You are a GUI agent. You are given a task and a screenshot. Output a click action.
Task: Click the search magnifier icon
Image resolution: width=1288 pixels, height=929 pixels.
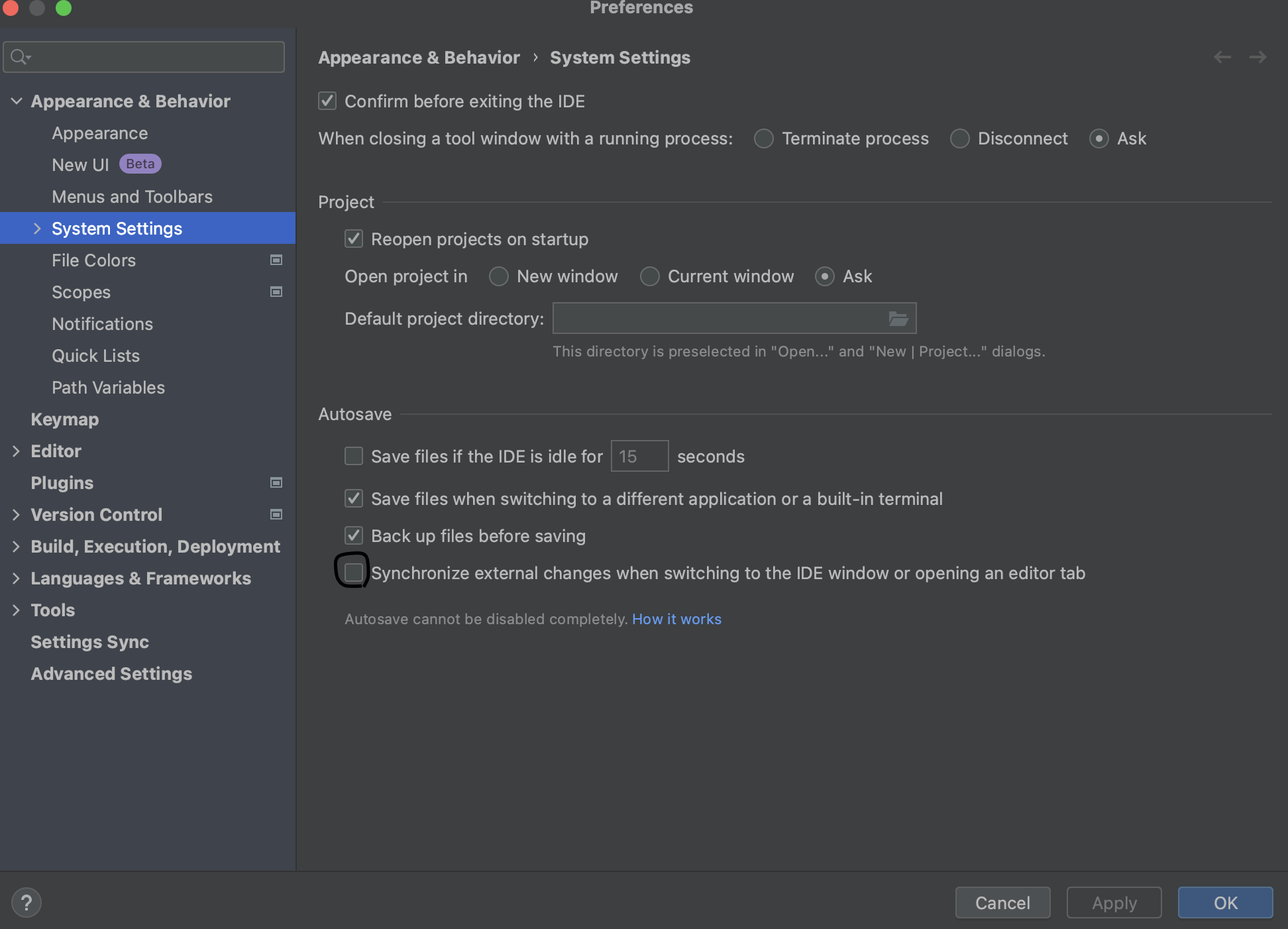pyautogui.click(x=21, y=57)
